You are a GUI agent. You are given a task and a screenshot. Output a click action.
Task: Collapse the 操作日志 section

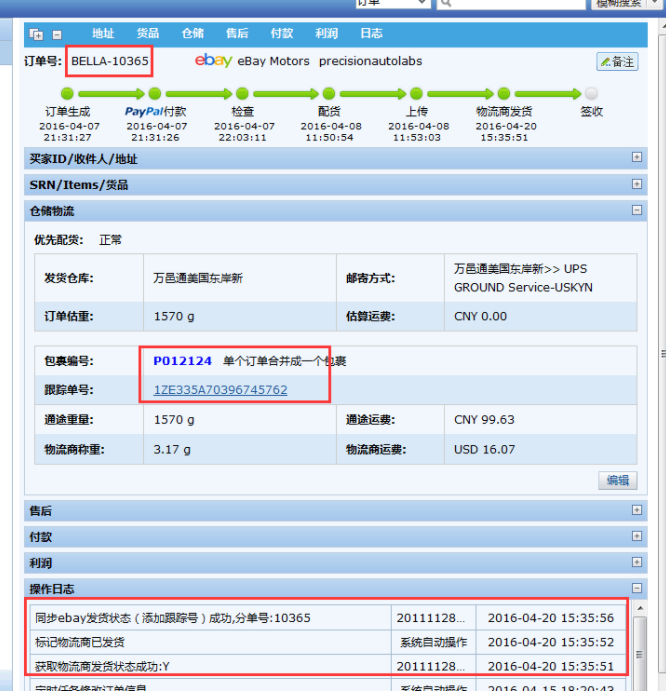636,588
